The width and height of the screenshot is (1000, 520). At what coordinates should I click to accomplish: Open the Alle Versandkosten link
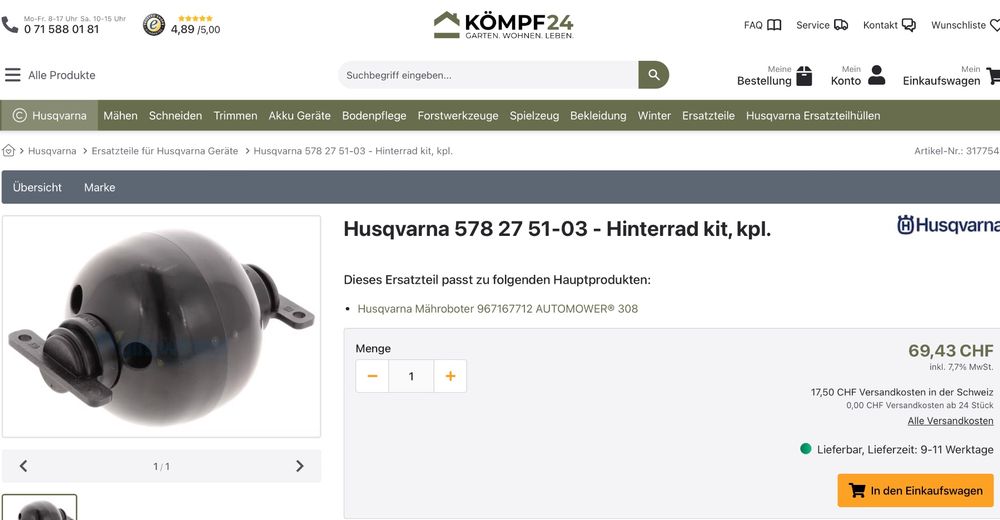pos(950,420)
